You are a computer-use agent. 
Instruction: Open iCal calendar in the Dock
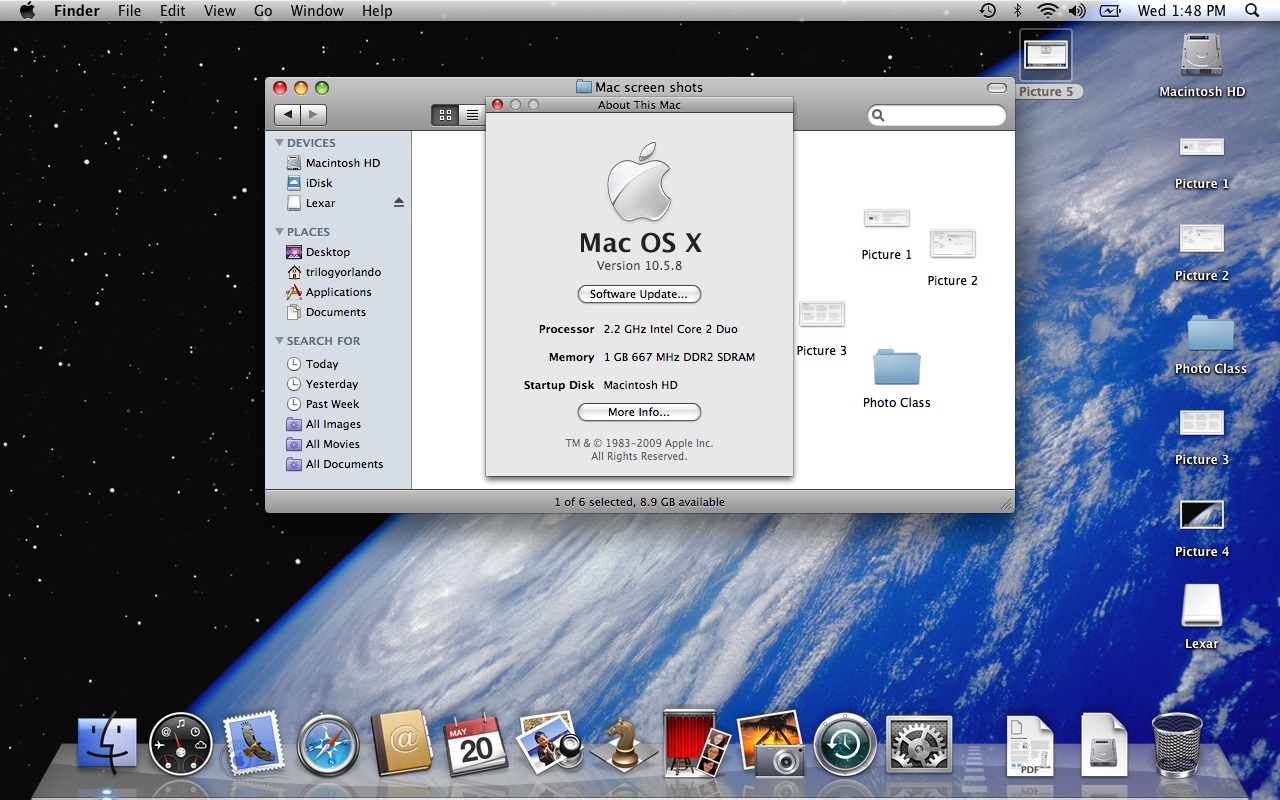475,744
